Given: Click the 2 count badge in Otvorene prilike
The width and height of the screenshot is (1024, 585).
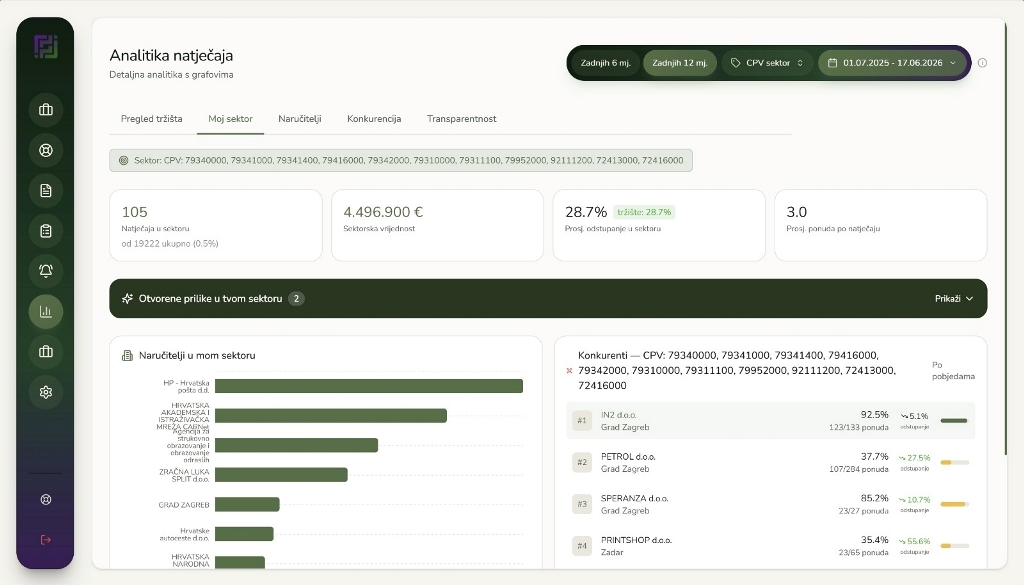Looking at the screenshot, I should click(296, 298).
